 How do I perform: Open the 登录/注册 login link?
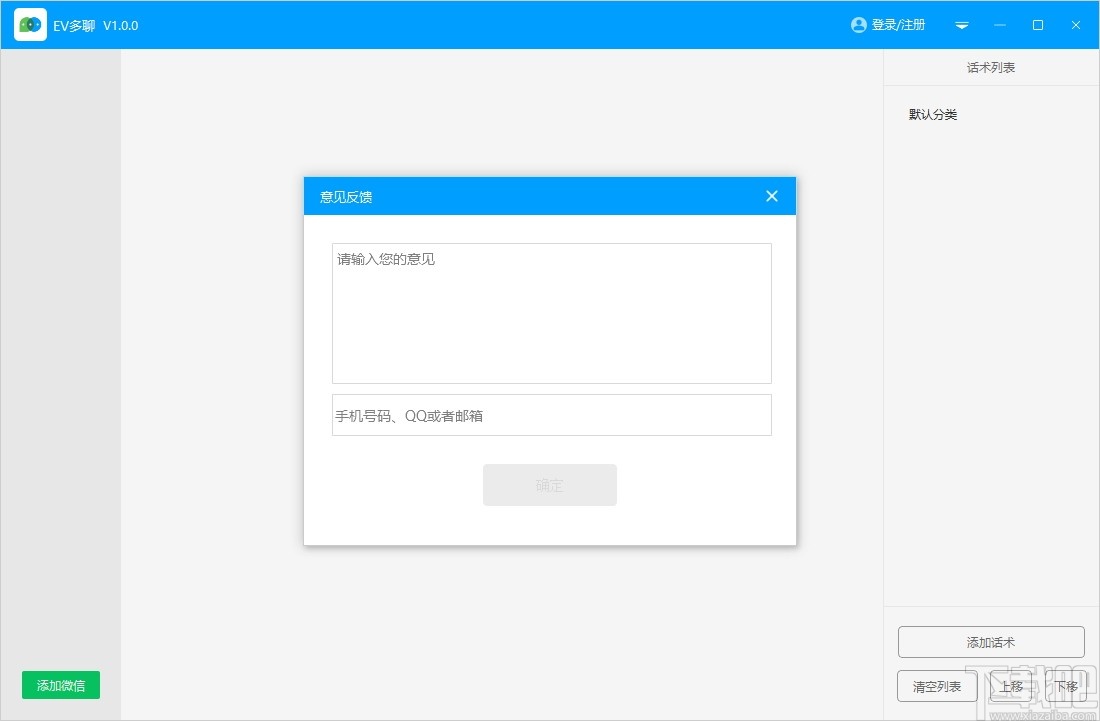coord(898,25)
